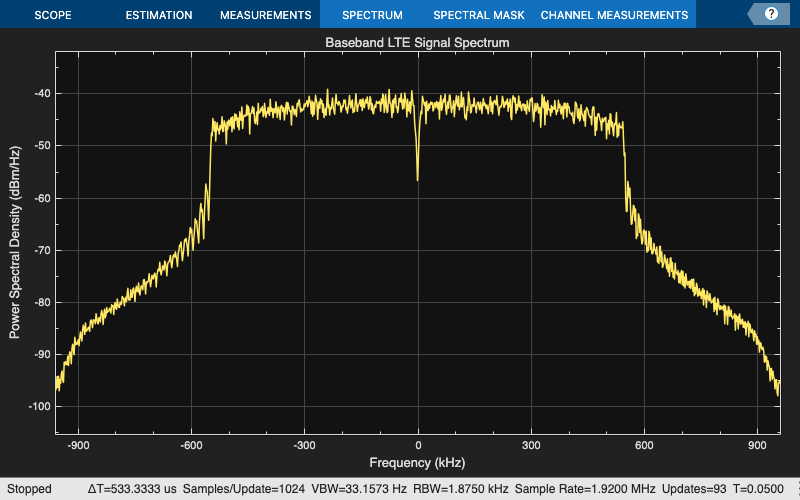Image resolution: width=800 pixels, height=500 pixels.
Task: Click the ΔT=533.3333 us status entry
Action: (132, 489)
